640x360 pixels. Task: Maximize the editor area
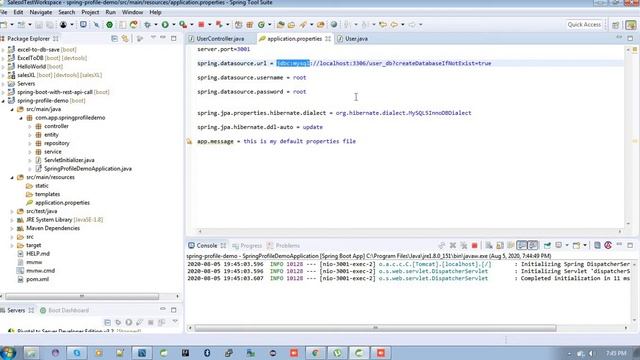tap(630, 38)
